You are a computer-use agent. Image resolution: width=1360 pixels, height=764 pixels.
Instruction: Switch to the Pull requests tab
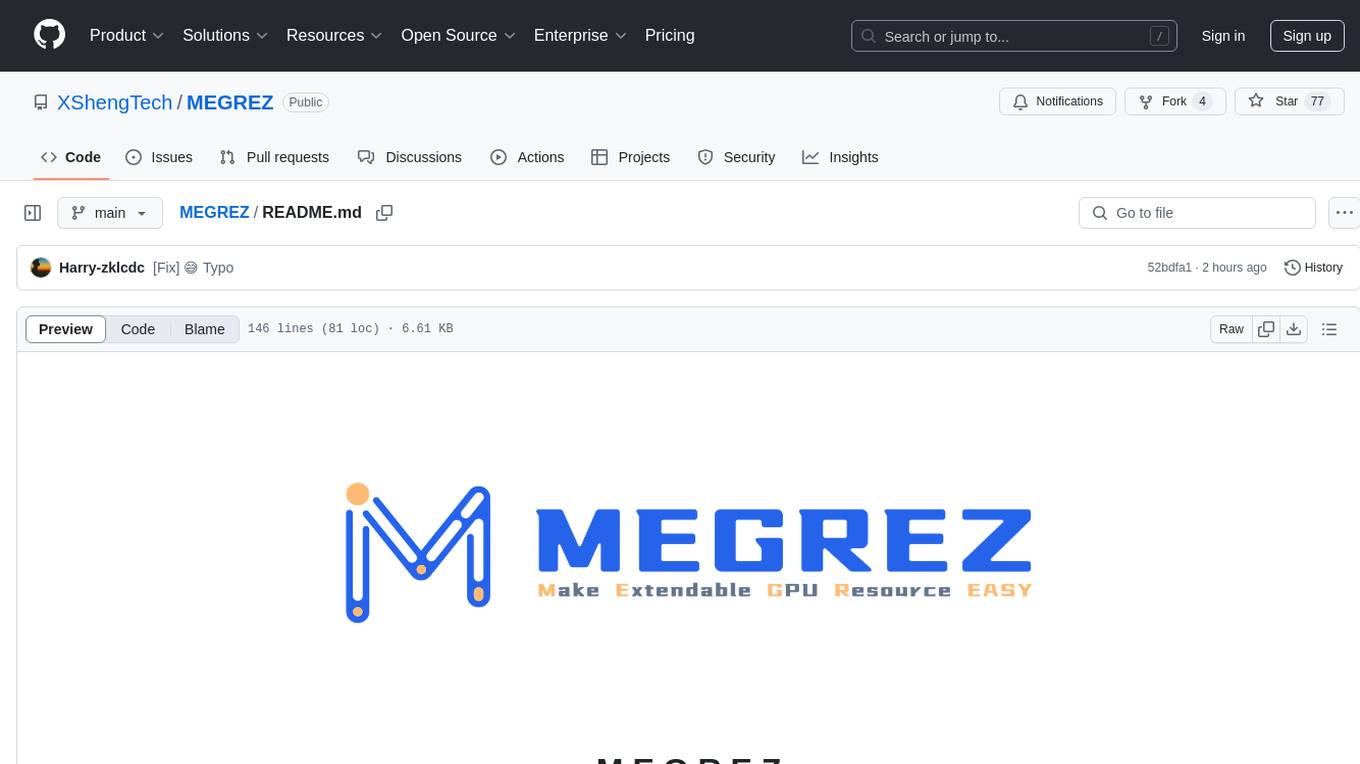[x=274, y=157]
